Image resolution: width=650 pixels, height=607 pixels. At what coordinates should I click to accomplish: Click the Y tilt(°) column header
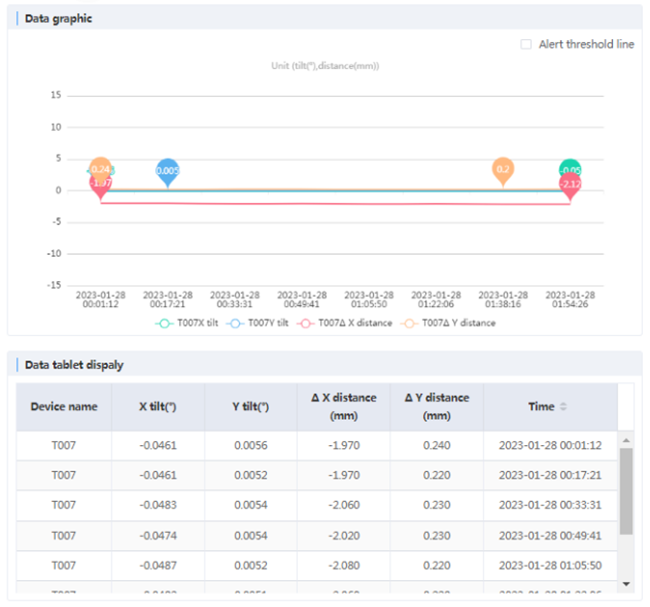pos(250,407)
